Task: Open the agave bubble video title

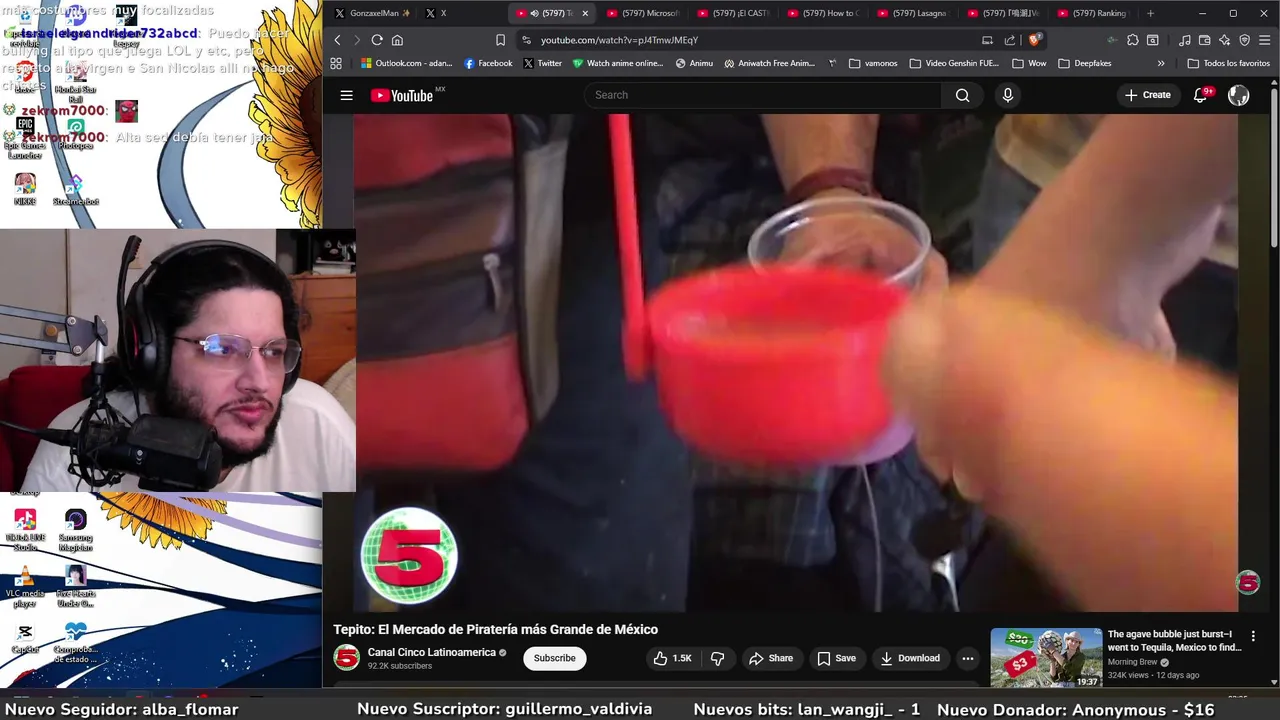Action: pyautogui.click(x=1174, y=641)
